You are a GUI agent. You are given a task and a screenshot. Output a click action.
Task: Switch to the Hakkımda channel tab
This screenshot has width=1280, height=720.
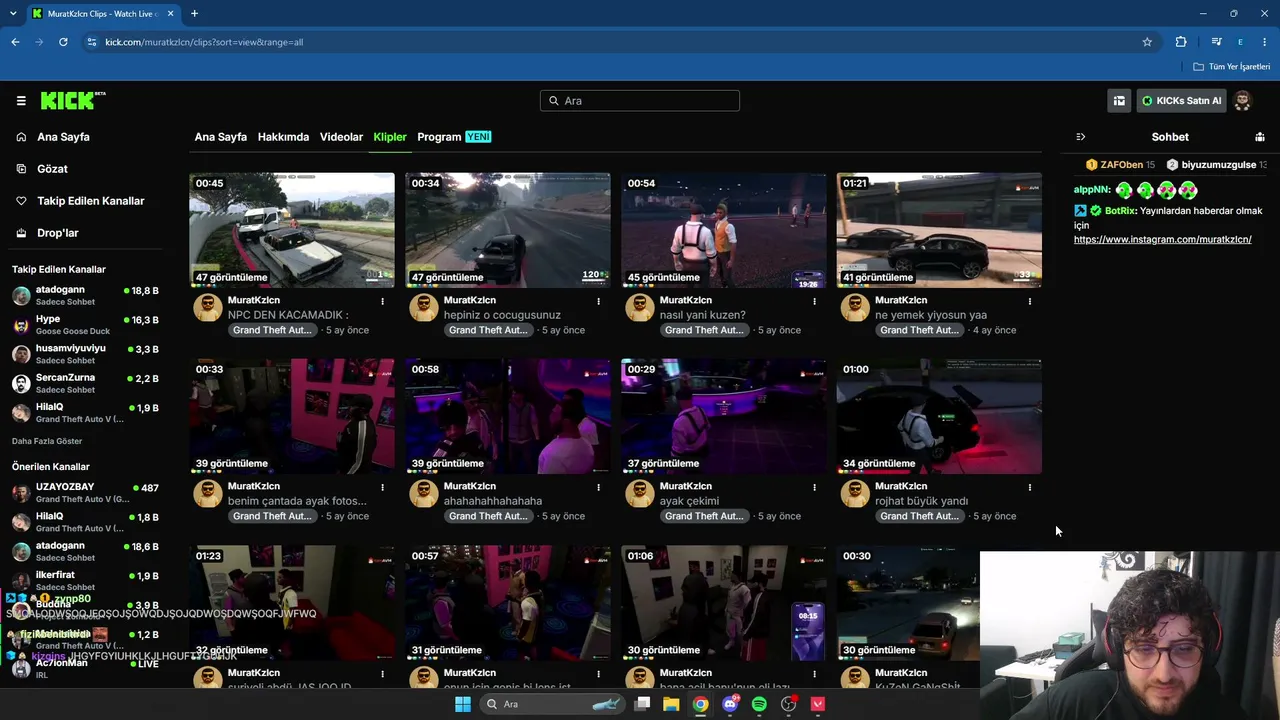(x=283, y=137)
